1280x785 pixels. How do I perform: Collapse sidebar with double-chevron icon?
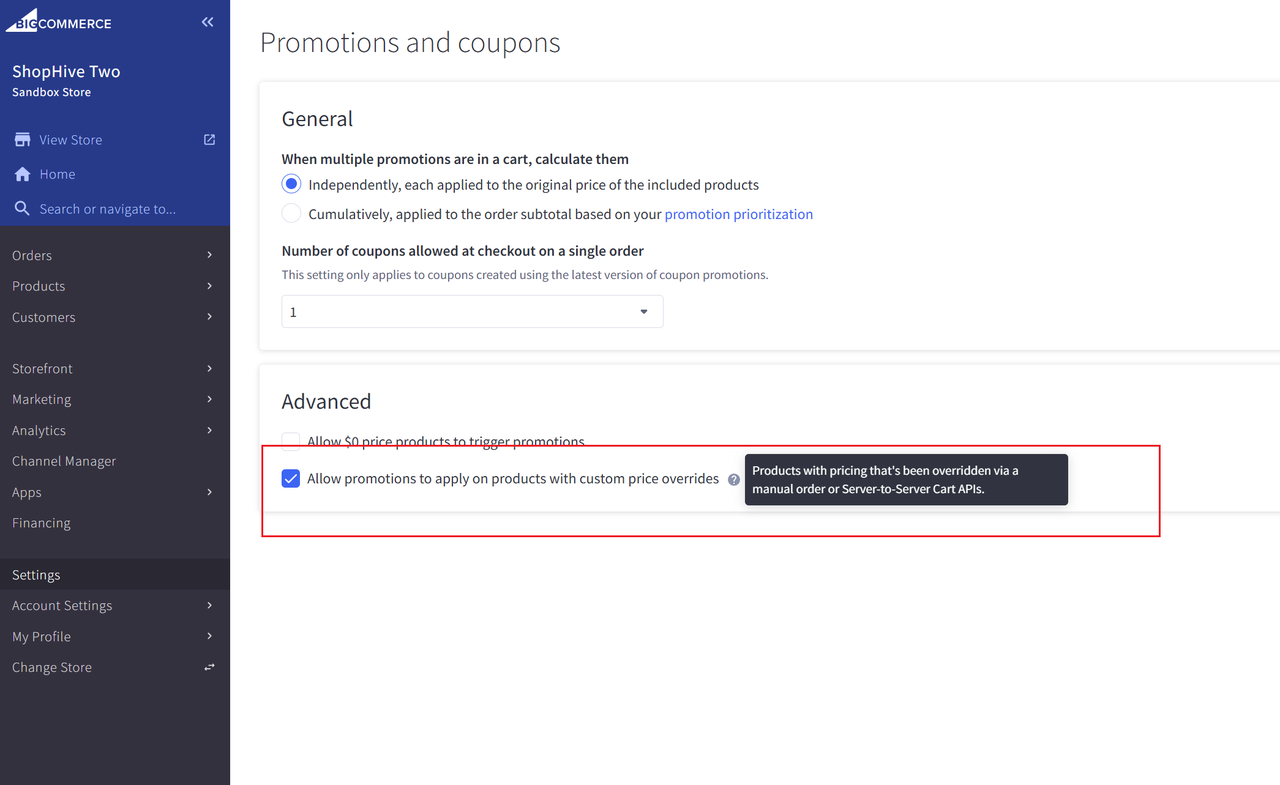(x=207, y=22)
